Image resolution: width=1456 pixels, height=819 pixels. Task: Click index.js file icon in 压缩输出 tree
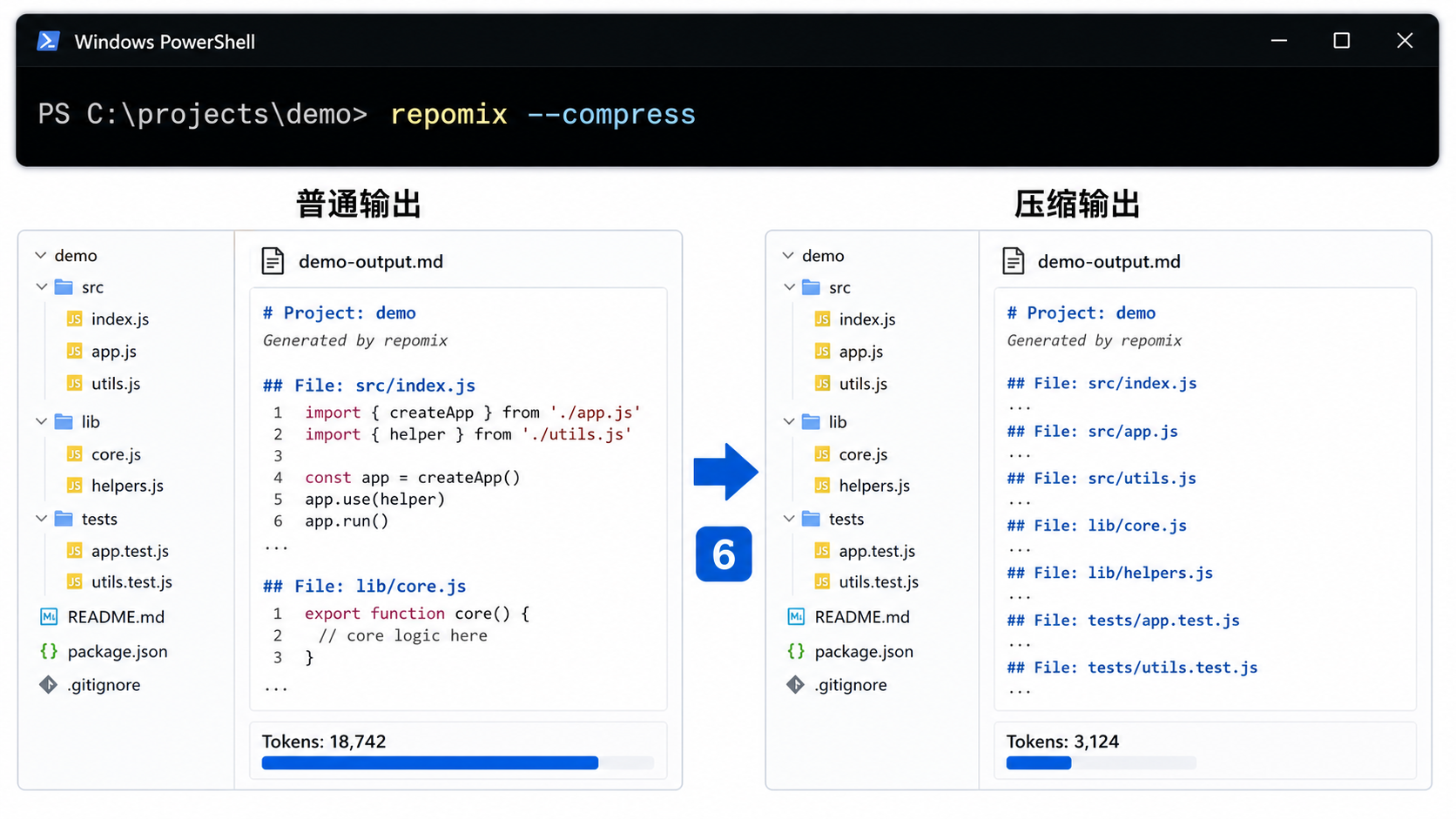tap(822, 319)
